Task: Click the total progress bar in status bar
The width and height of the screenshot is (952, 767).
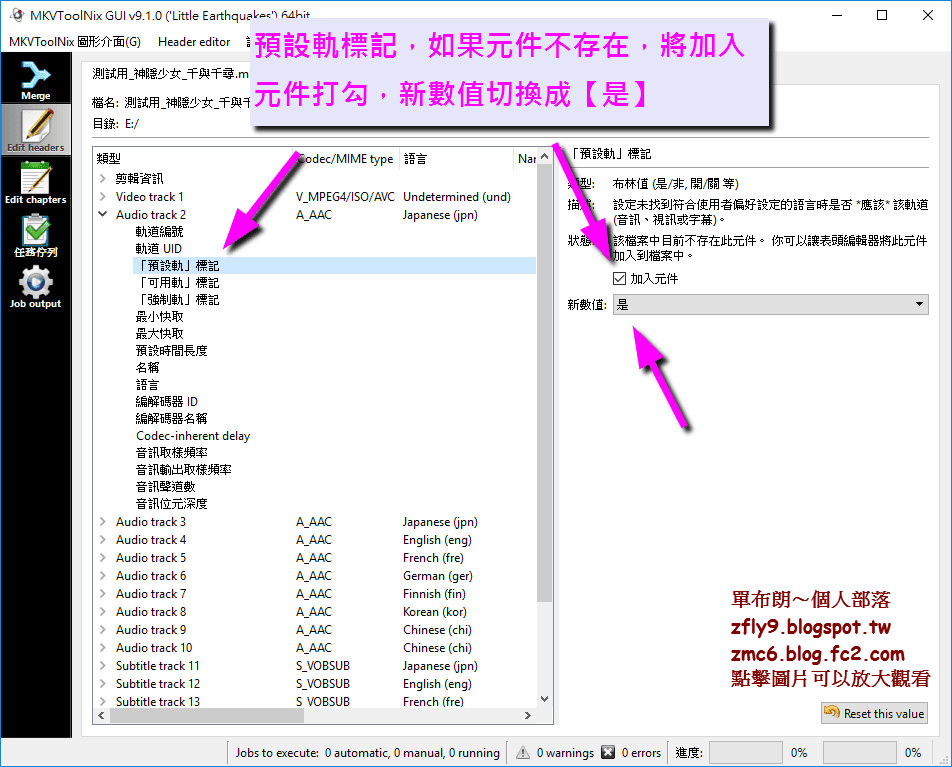Action: (x=860, y=752)
